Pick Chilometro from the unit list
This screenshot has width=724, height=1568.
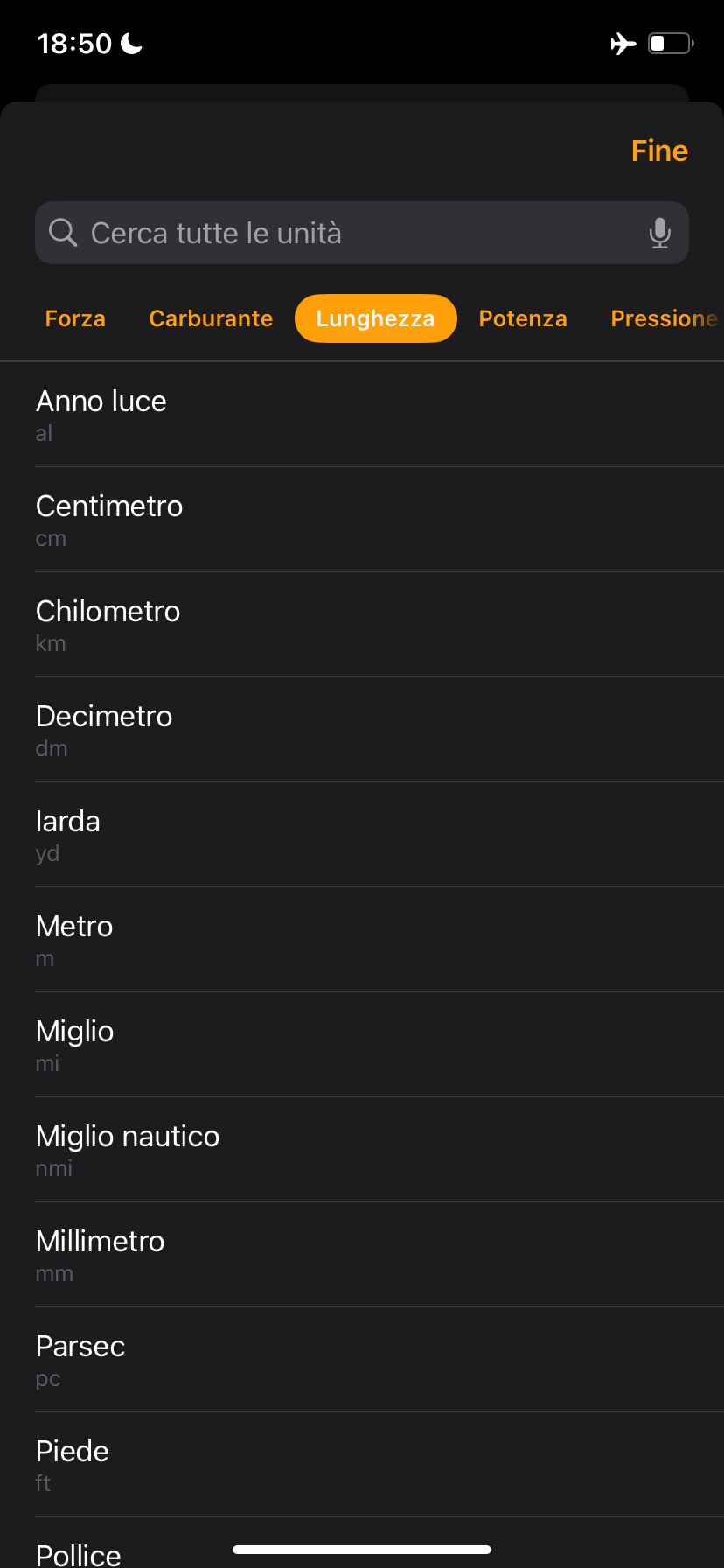point(362,625)
